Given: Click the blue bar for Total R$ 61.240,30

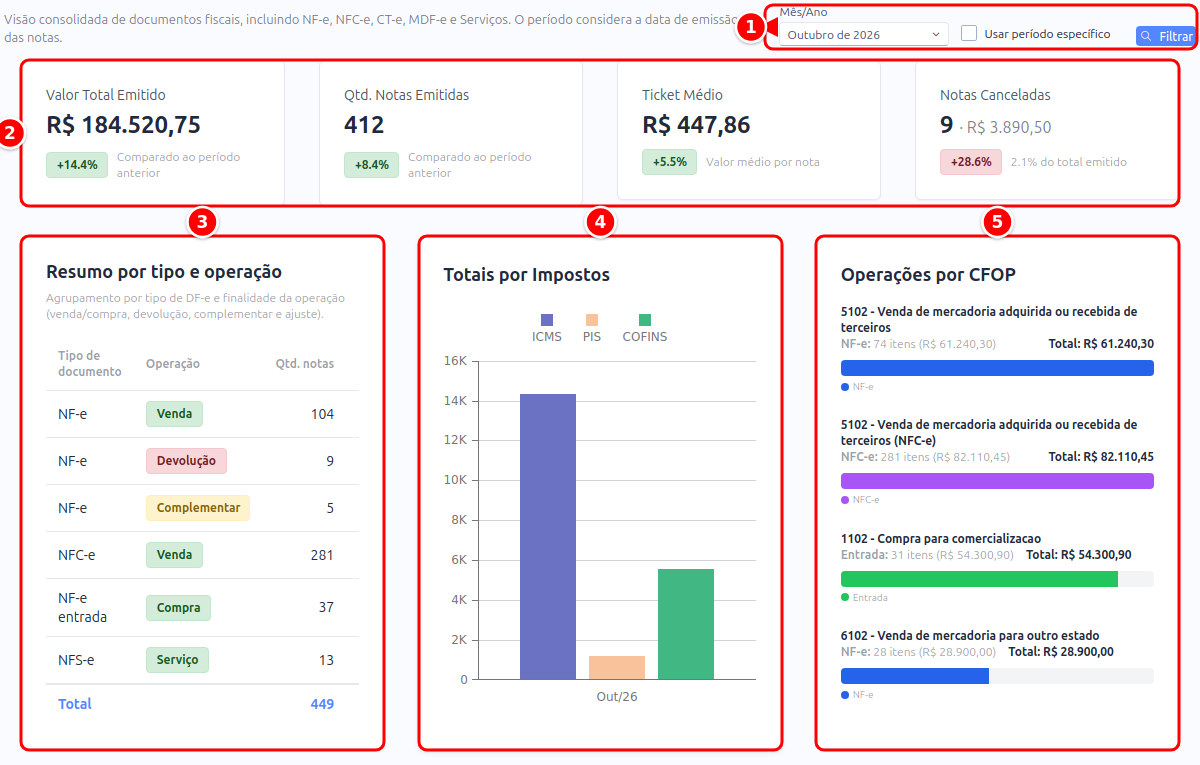Looking at the screenshot, I should coord(997,368).
